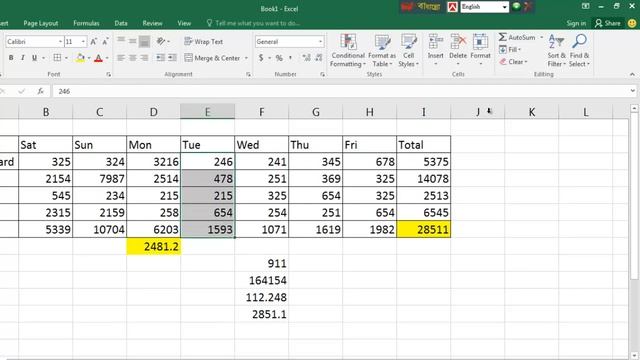The height and width of the screenshot is (360, 640).
Task: Apply the Comma Style number format
Action: [291, 58]
